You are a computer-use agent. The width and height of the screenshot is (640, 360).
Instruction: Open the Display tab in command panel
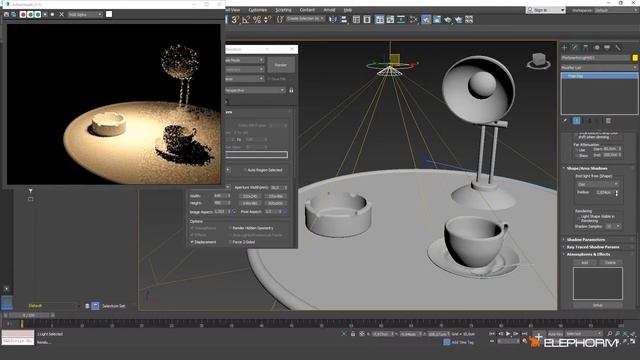click(x=607, y=48)
